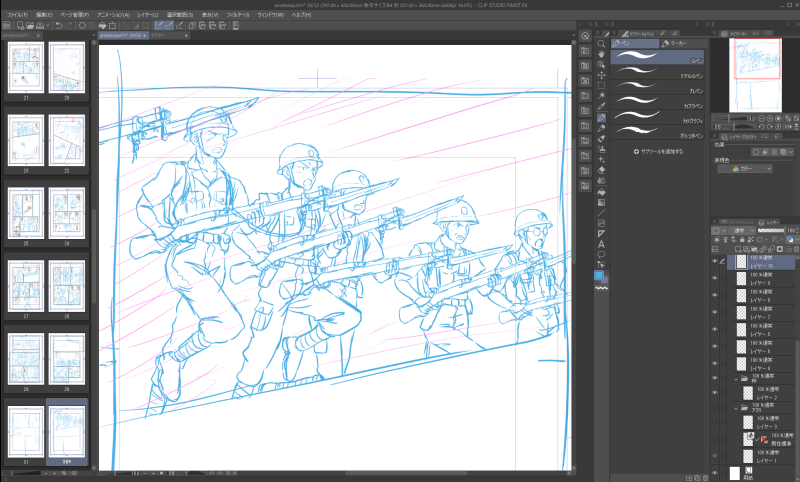Select the Decoration sparkle tool
Image resolution: width=800 pixels, height=482 pixels.
pyautogui.click(x=601, y=160)
